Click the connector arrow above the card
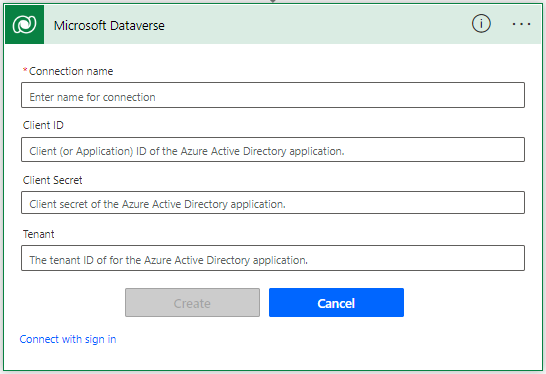 point(273,1)
